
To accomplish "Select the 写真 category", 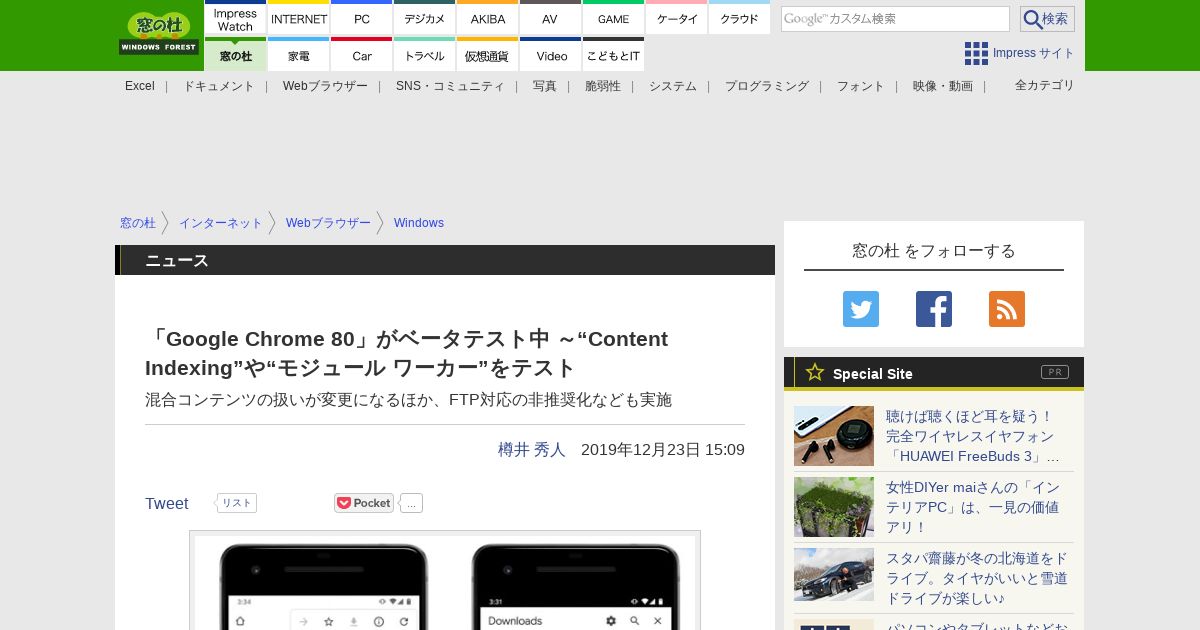I will click(545, 86).
